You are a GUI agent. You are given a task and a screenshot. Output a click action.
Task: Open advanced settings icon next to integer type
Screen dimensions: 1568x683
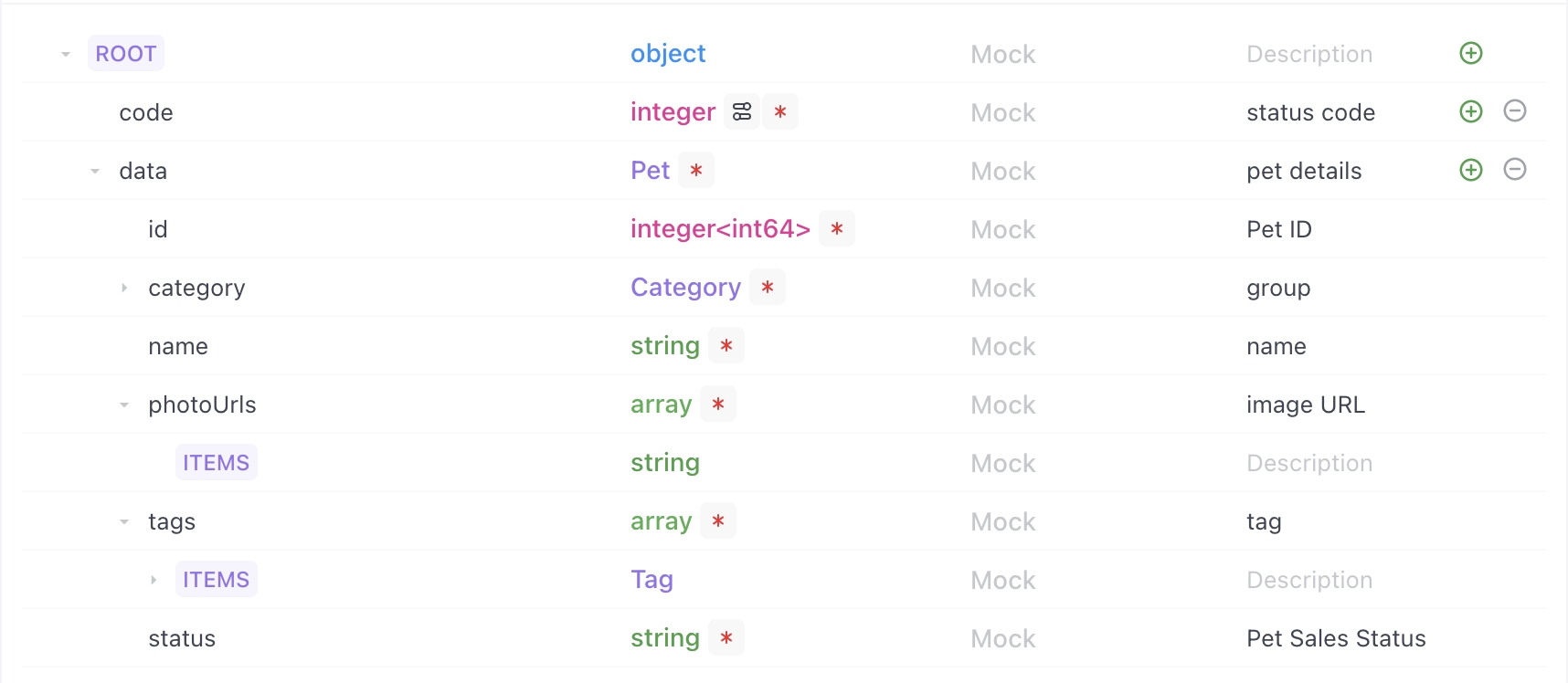741,111
